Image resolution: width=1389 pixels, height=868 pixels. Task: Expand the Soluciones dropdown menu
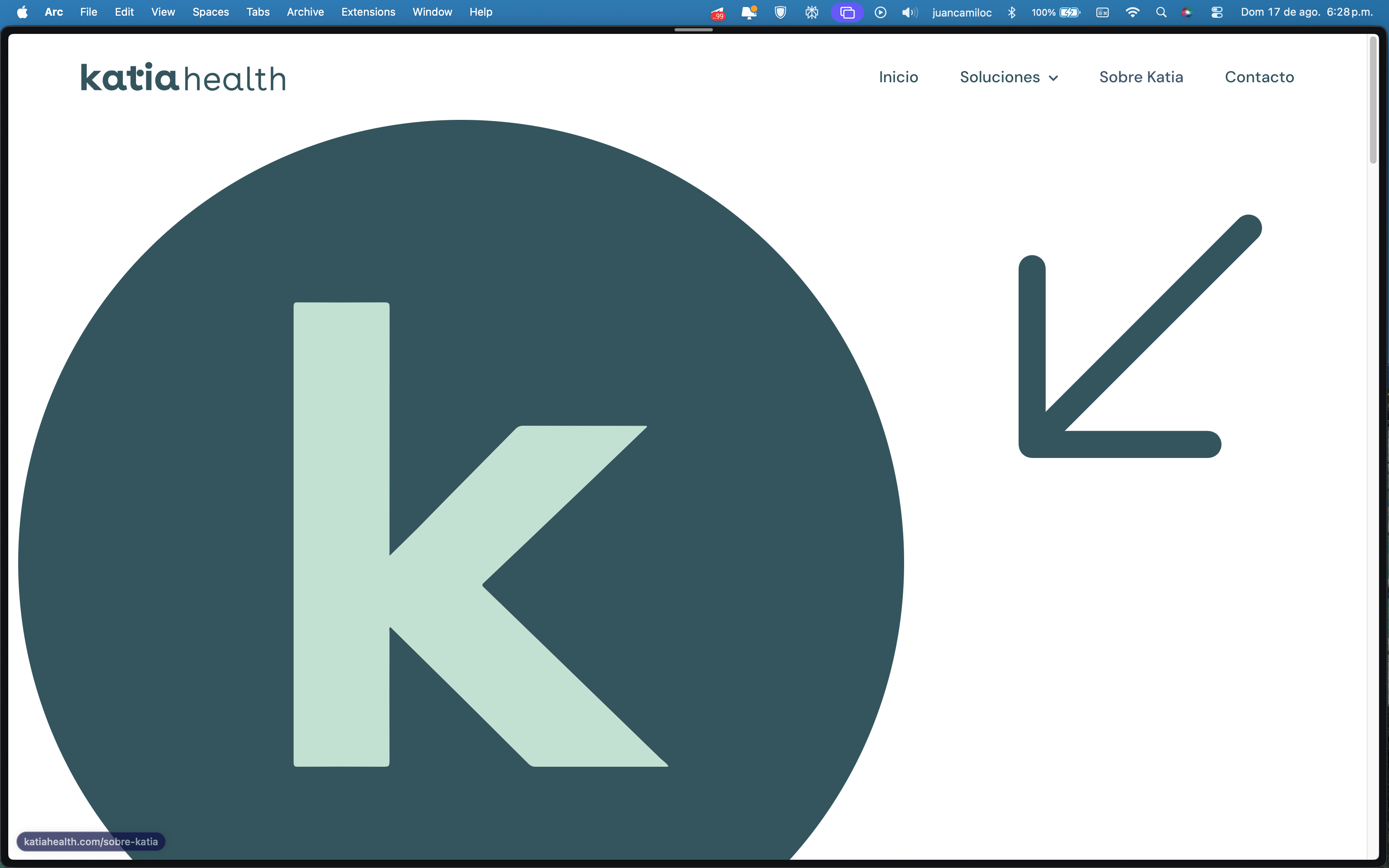1009,77
